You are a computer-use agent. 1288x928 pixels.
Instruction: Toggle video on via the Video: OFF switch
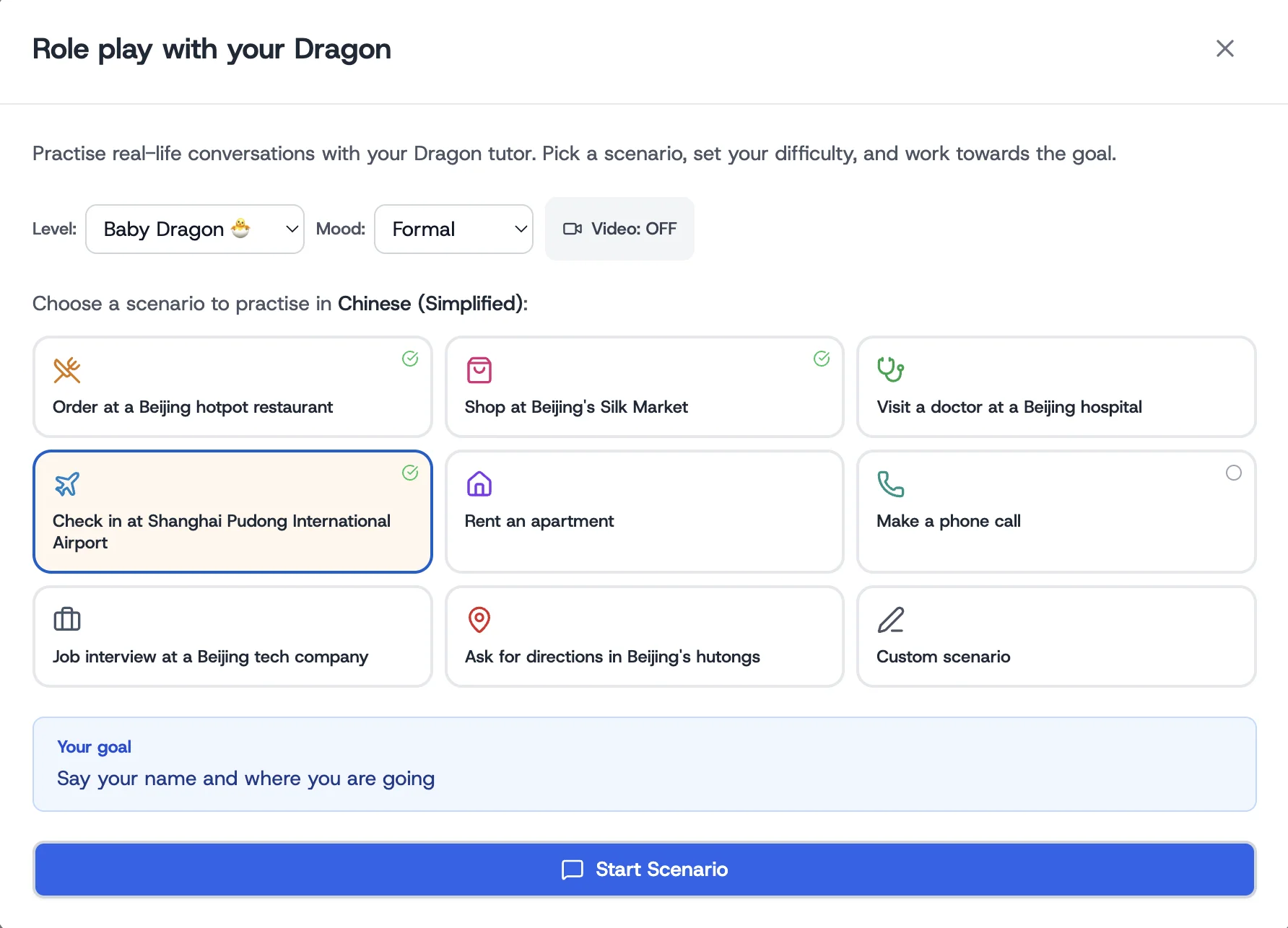619,229
